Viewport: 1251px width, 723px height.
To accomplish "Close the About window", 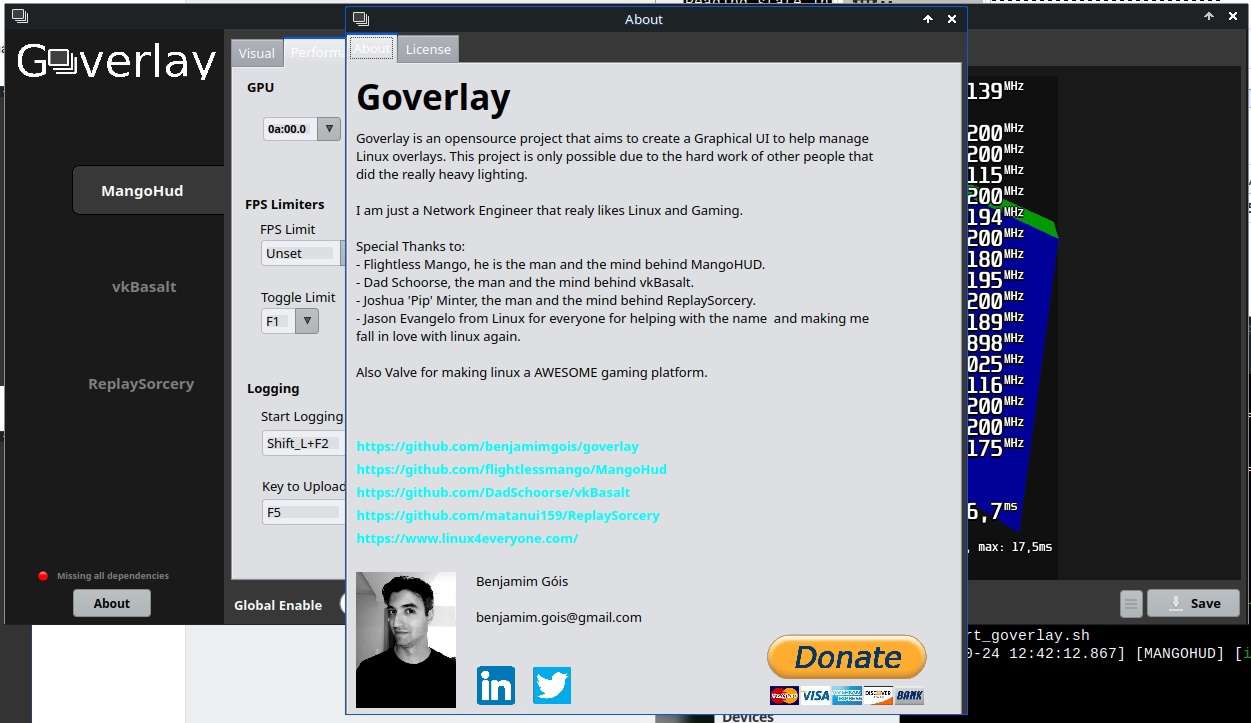I will [952, 19].
